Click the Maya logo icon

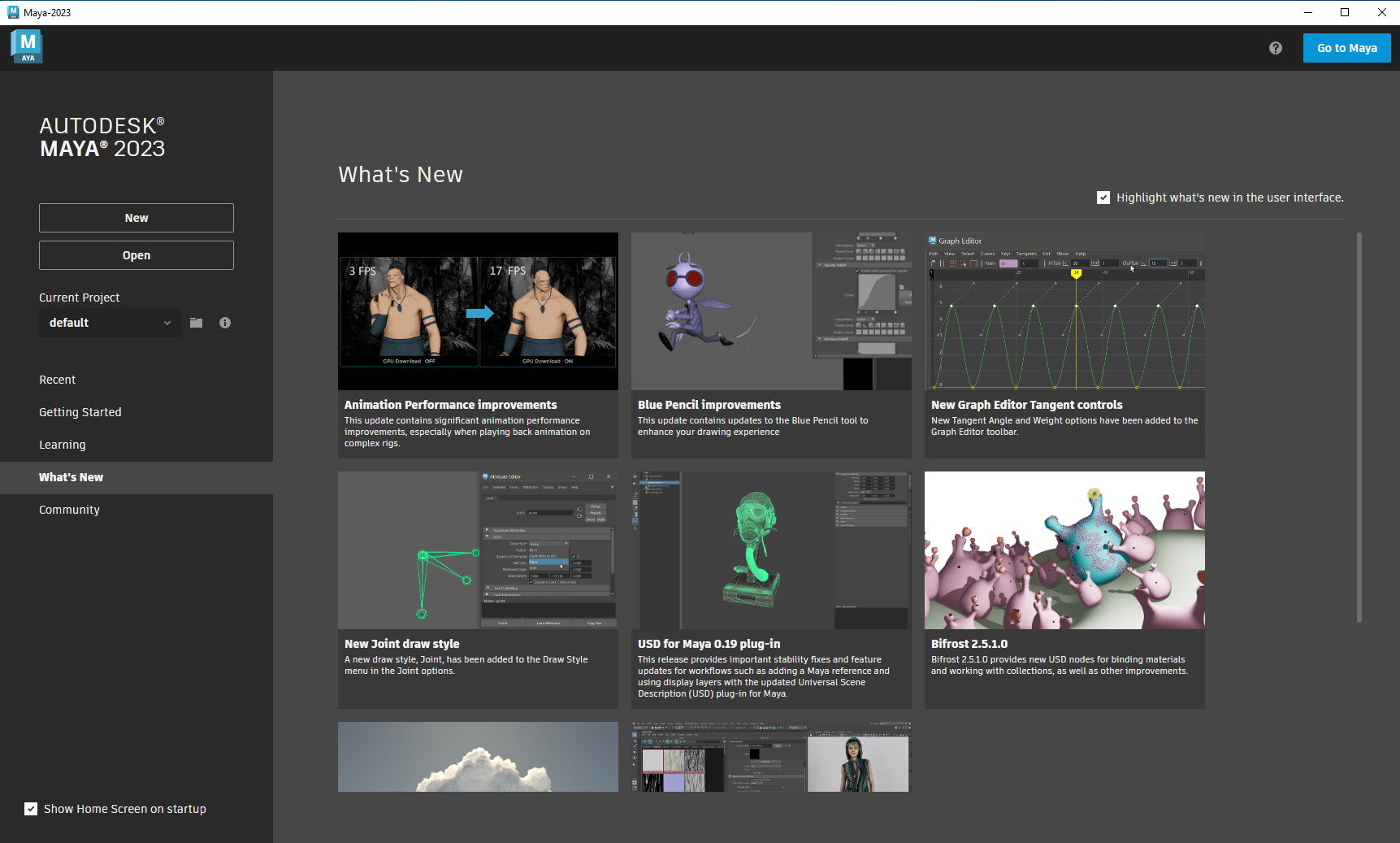pyautogui.click(x=28, y=46)
